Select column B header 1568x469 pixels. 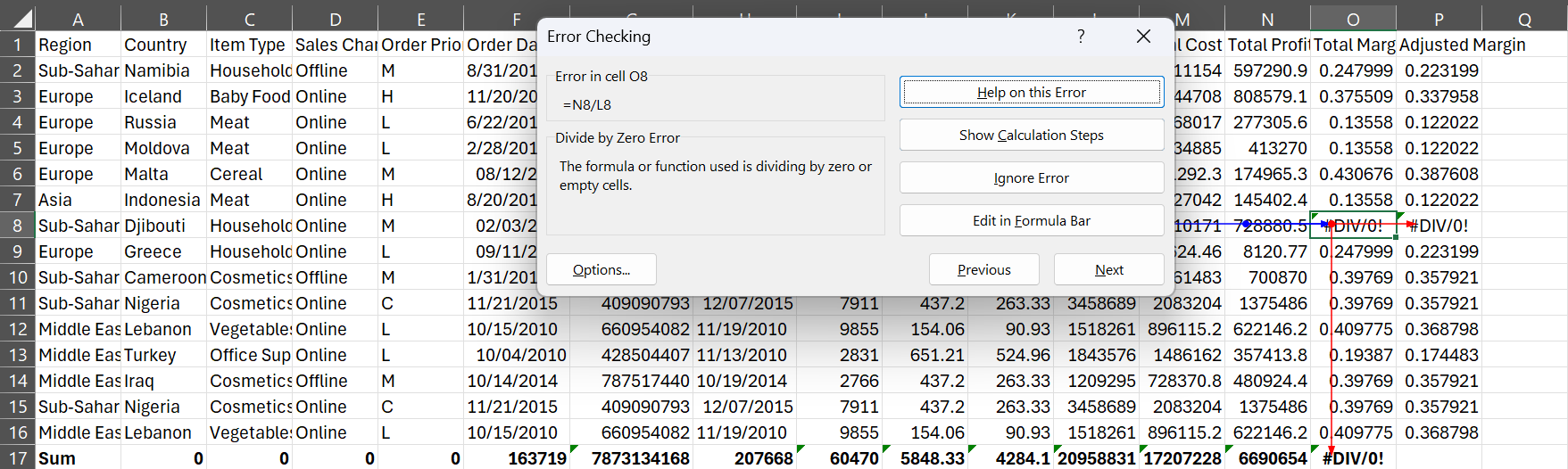(x=163, y=19)
